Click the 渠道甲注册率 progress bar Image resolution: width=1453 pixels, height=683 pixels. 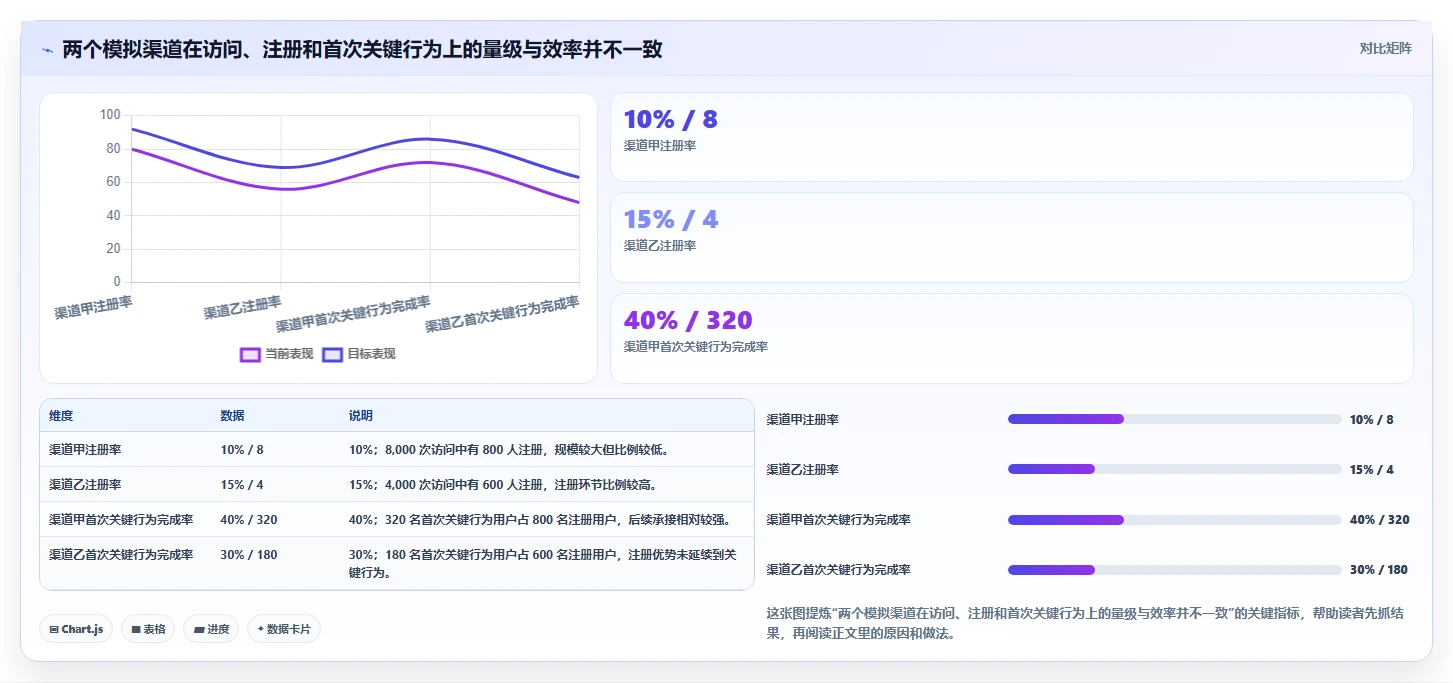coord(1175,419)
